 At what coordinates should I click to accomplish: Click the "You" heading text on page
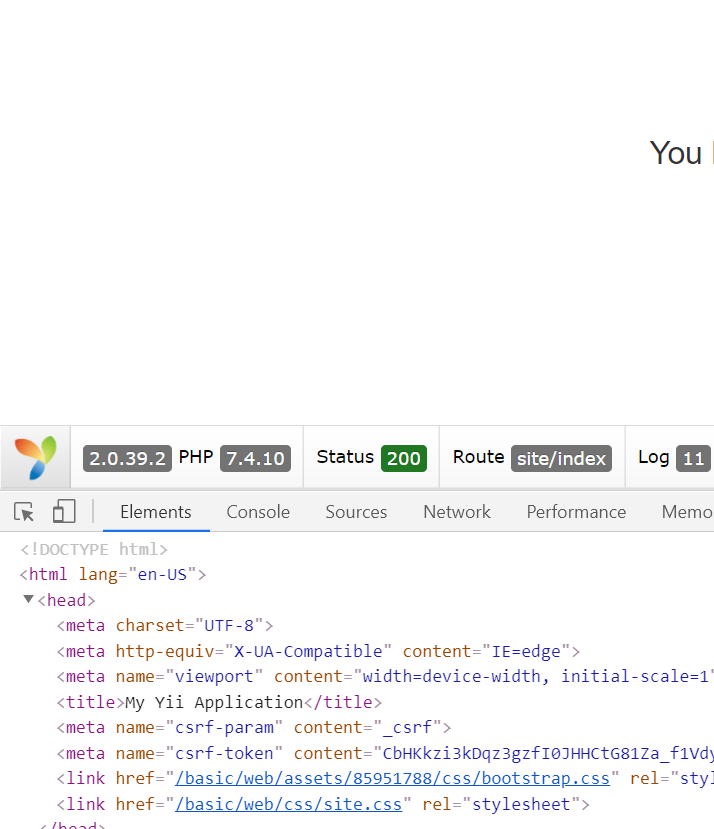(x=675, y=153)
